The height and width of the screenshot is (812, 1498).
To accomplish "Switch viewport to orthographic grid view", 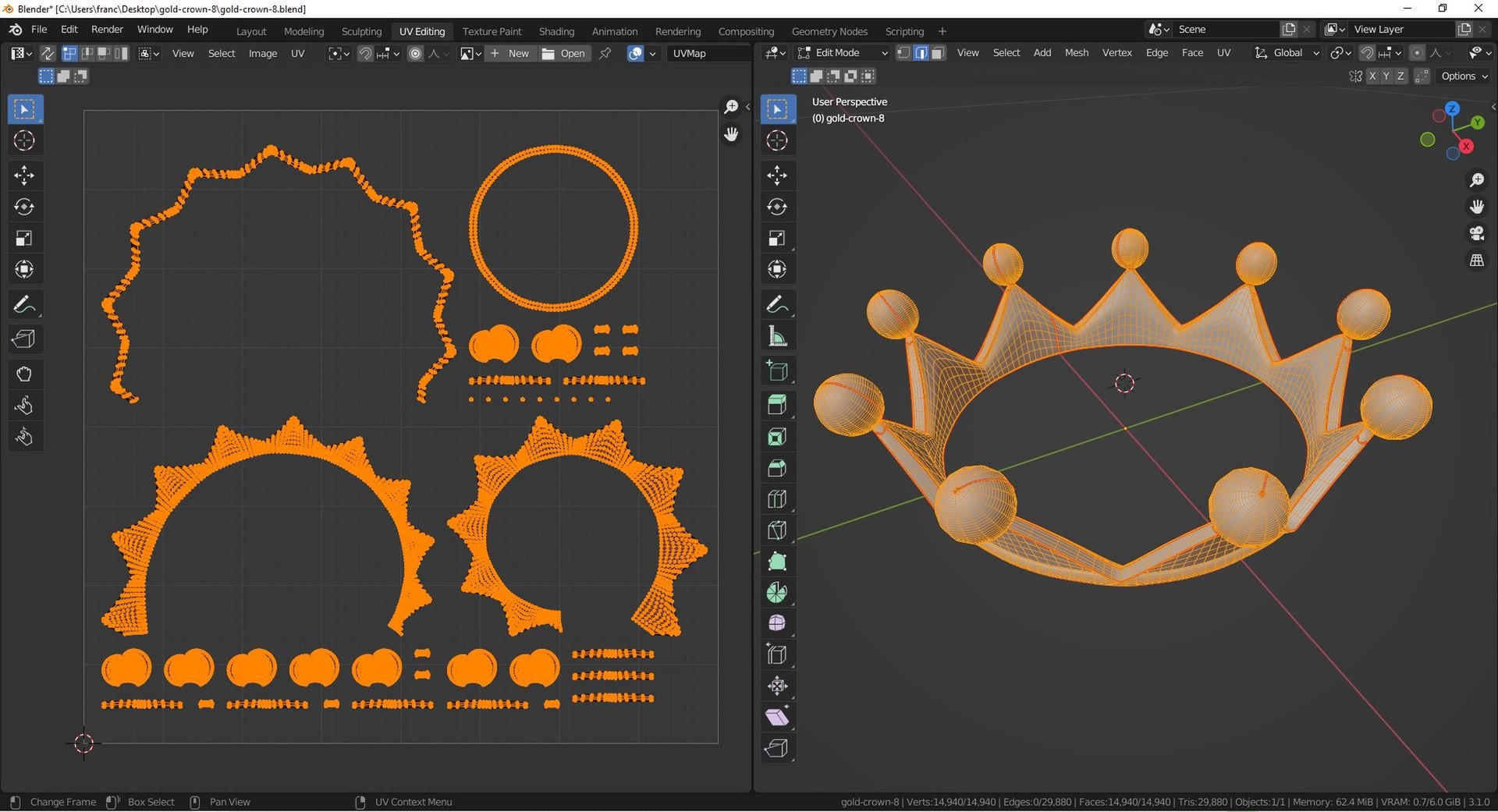I will (x=1477, y=261).
